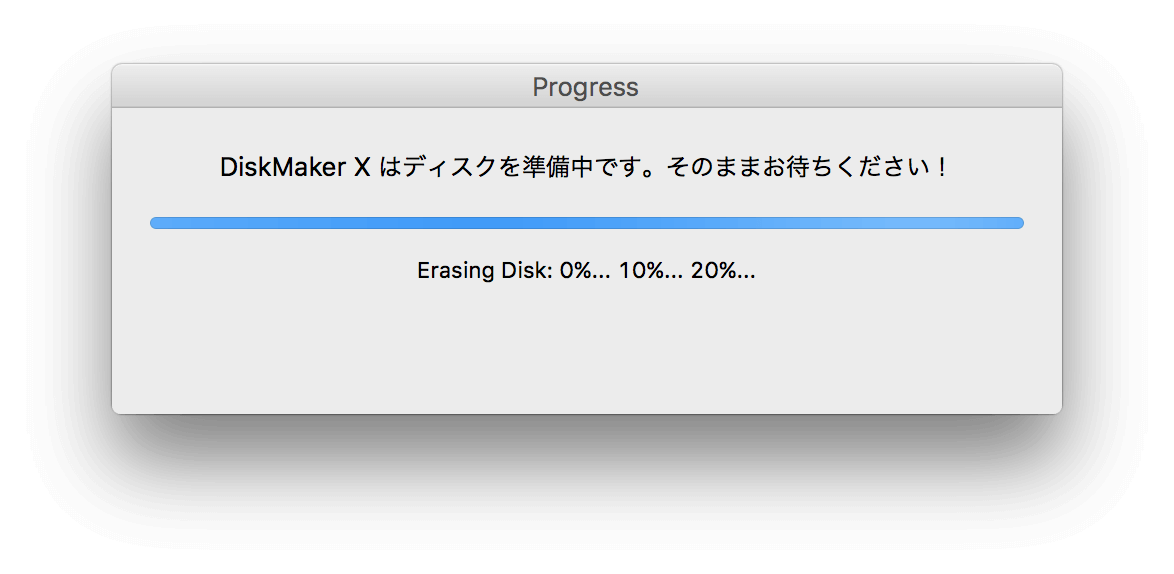Select the "DiskMaker X" text in message
Image resolution: width=1174 pixels, height=574 pixels.
[x=295, y=168]
